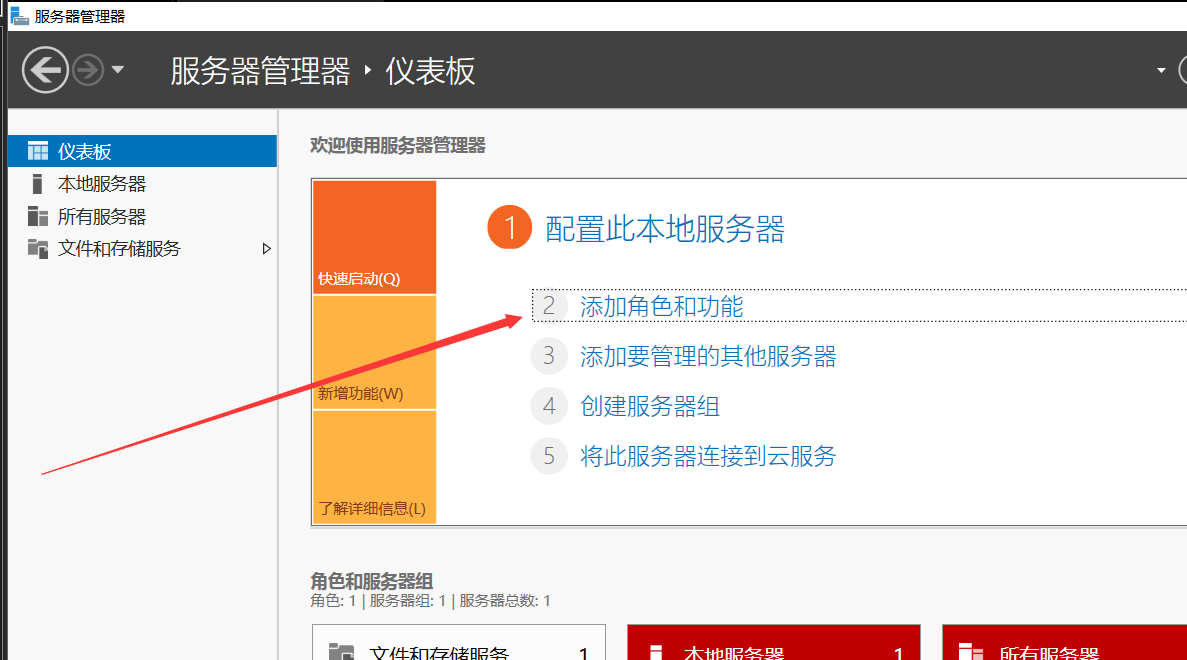Click the forward navigation arrow button
The width and height of the screenshot is (1187, 660).
pos(88,70)
